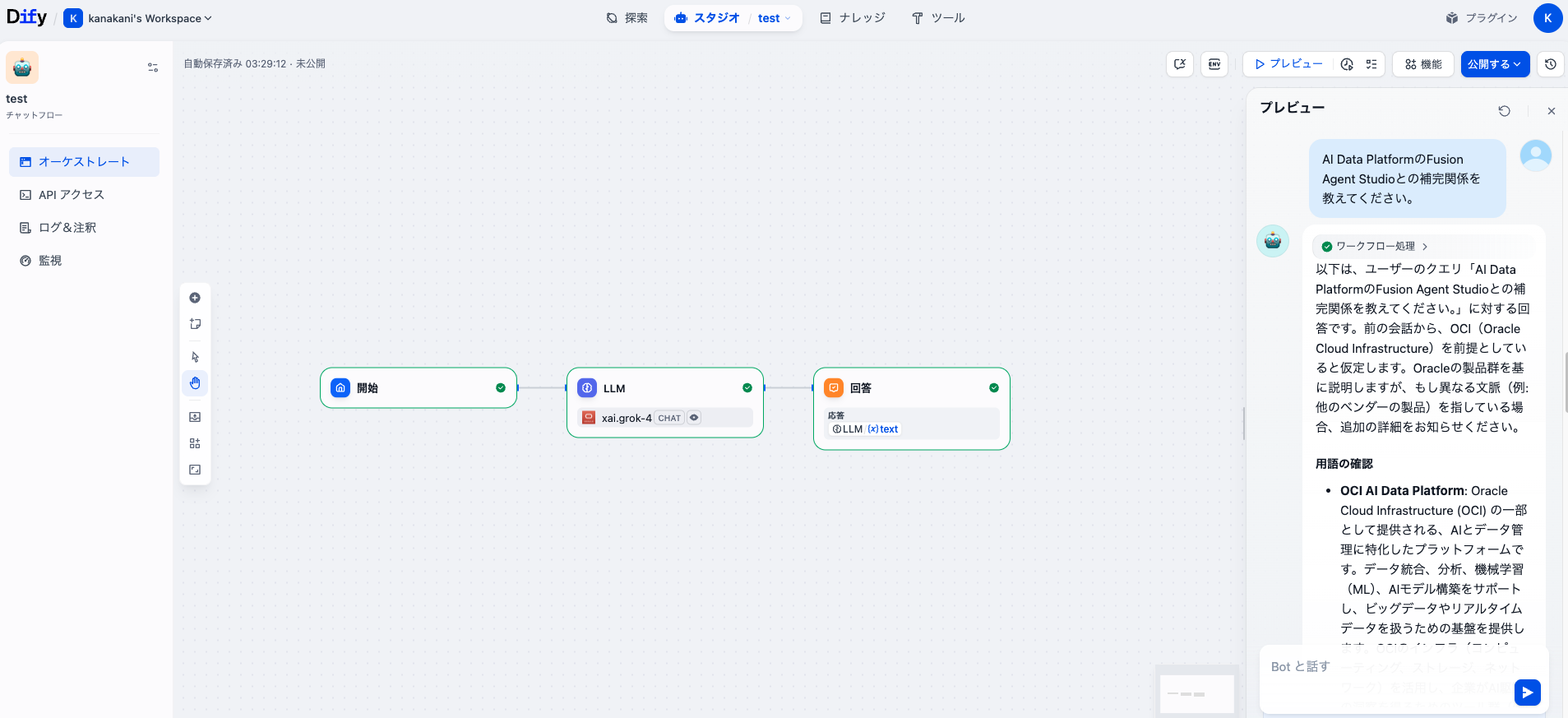
Task: Click the プレビュー run button
Action: click(1288, 64)
